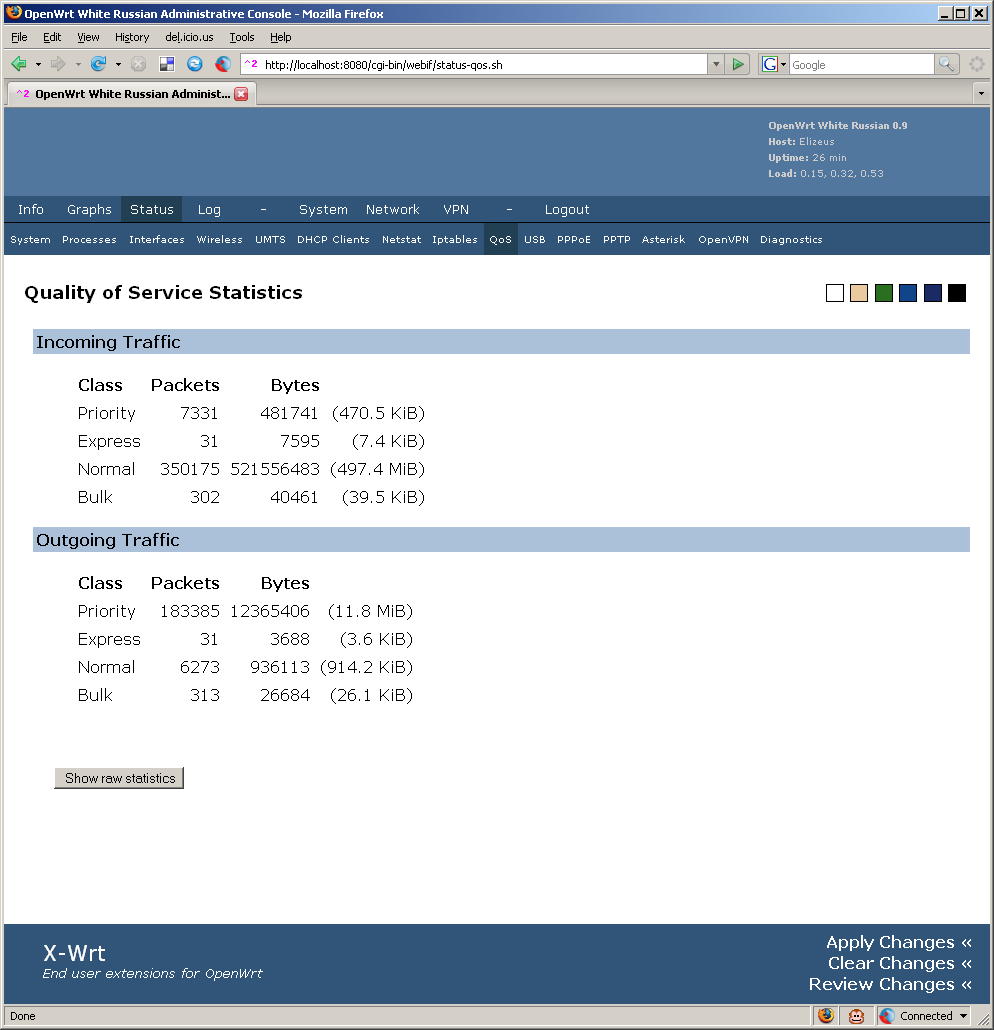This screenshot has height=1030, width=994.
Task: Open the Log section
Action: [209, 210]
